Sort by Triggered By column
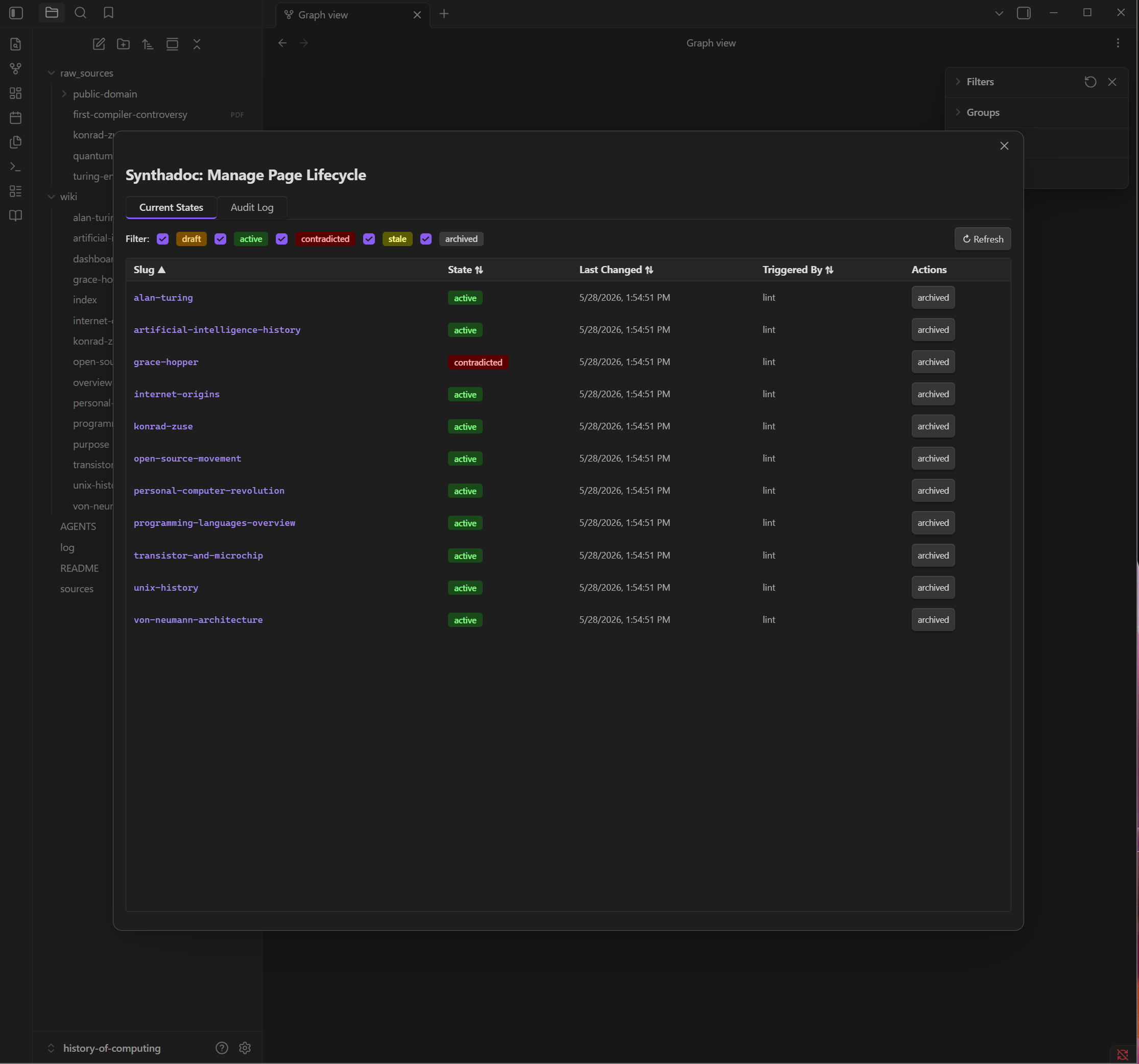This screenshot has width=1139, height=1064. pyautogui.click(x=797, y=270)
